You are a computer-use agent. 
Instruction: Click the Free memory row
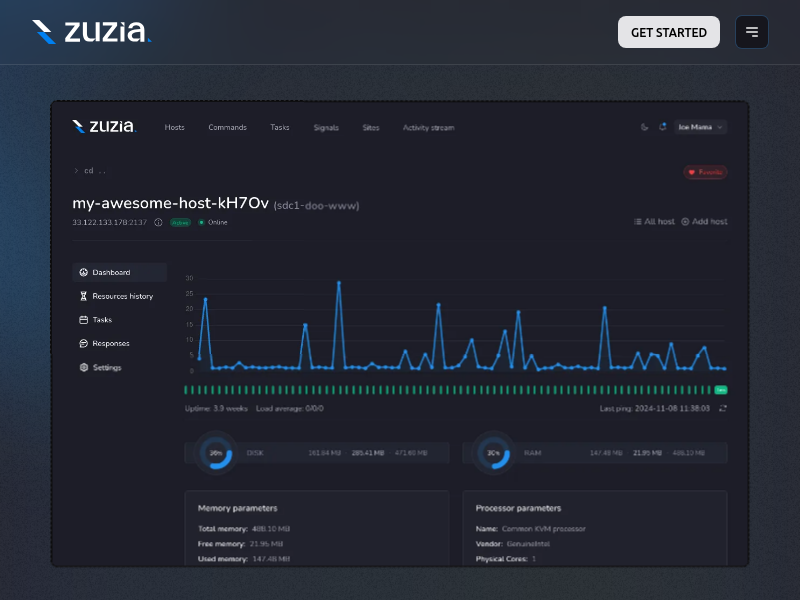pyautogui.click(x=240, y=544)
